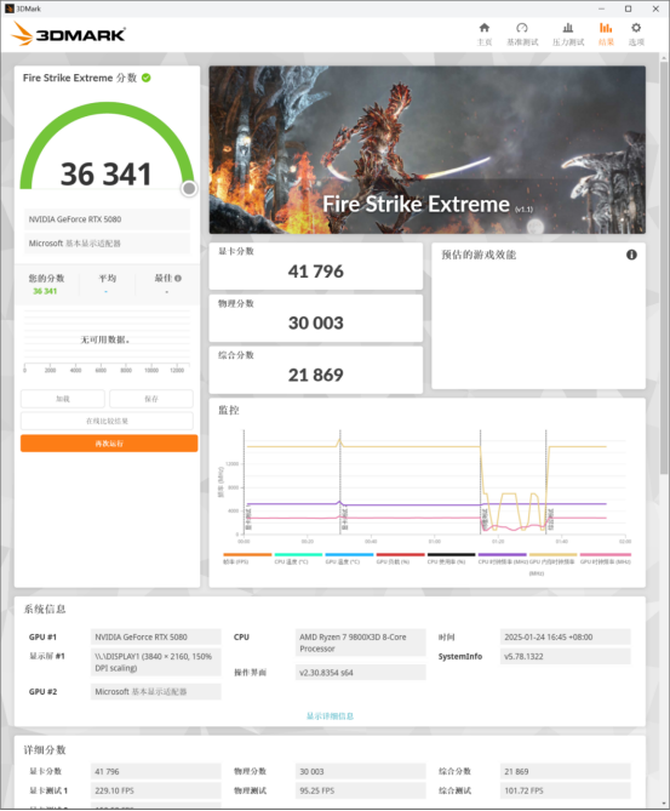
Task: Click the NVIDIA GeForce RTX 5080 row under the gauge
Action: [107, 219]
